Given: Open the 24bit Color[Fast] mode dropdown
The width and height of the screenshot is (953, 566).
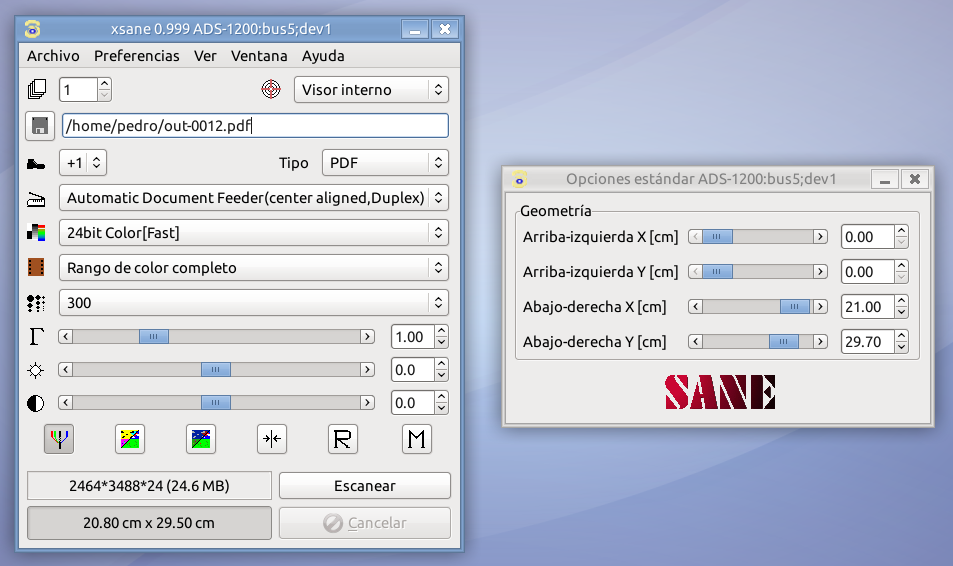Looking at the screenshot, I should coord(253,233).
